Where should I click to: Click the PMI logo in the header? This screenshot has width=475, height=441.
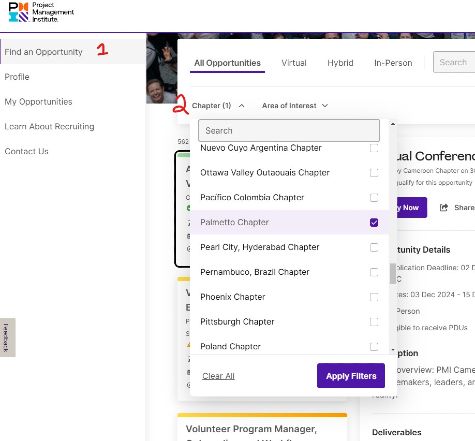coord(41,12)
